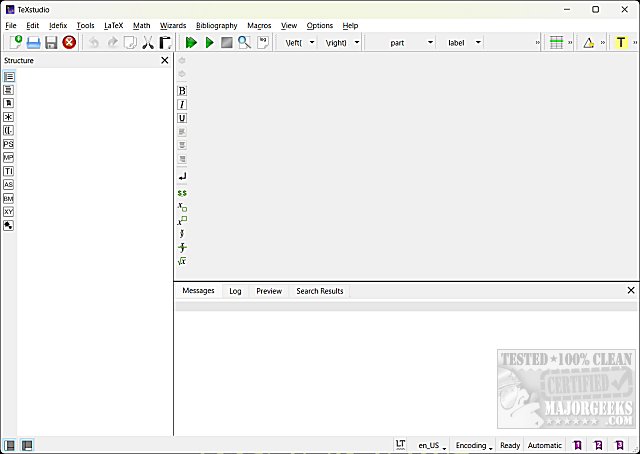Click the Save file icon
Viewport: 640px width, 454px height.
point(51,42)
